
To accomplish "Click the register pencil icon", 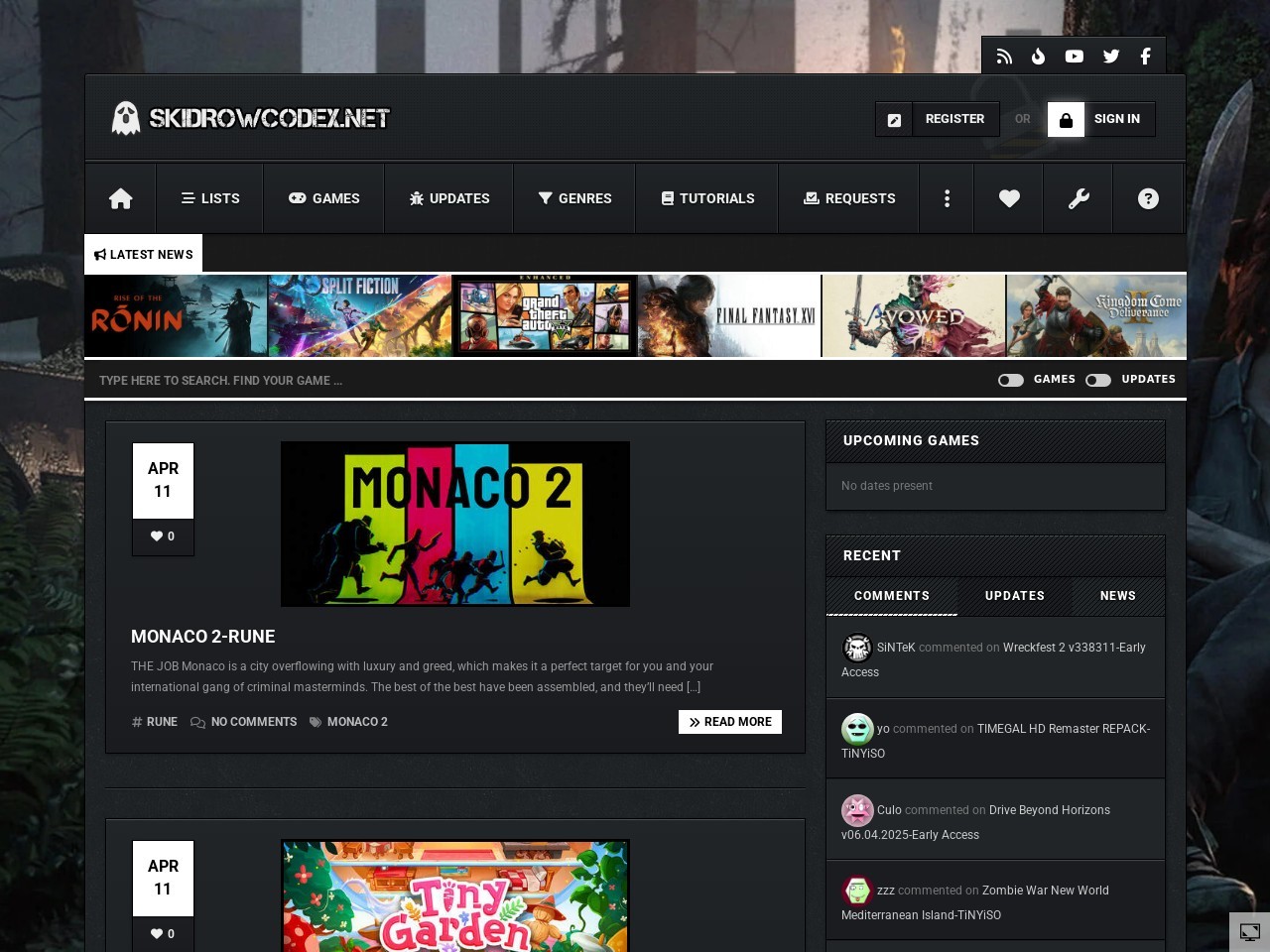I will coord(894,119).
